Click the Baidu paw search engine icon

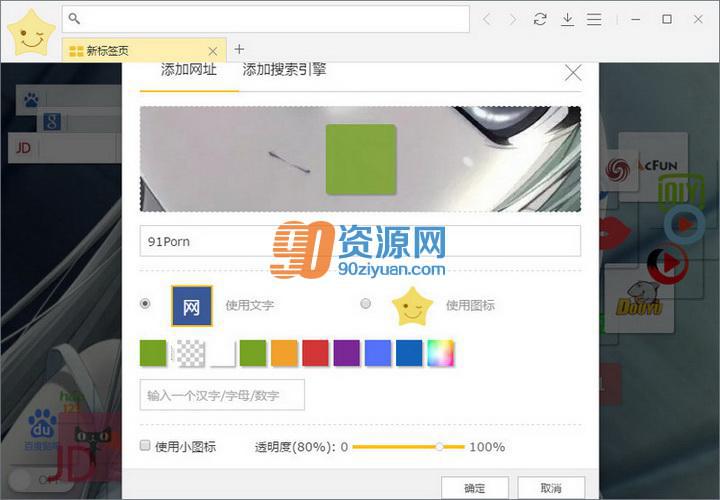coord(31,99)
